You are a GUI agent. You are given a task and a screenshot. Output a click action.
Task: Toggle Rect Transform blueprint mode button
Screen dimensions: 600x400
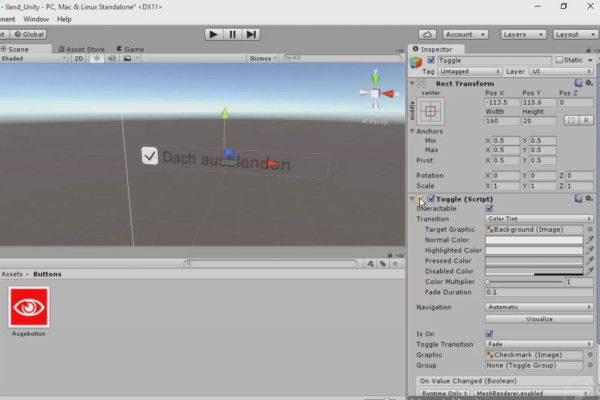571,121
